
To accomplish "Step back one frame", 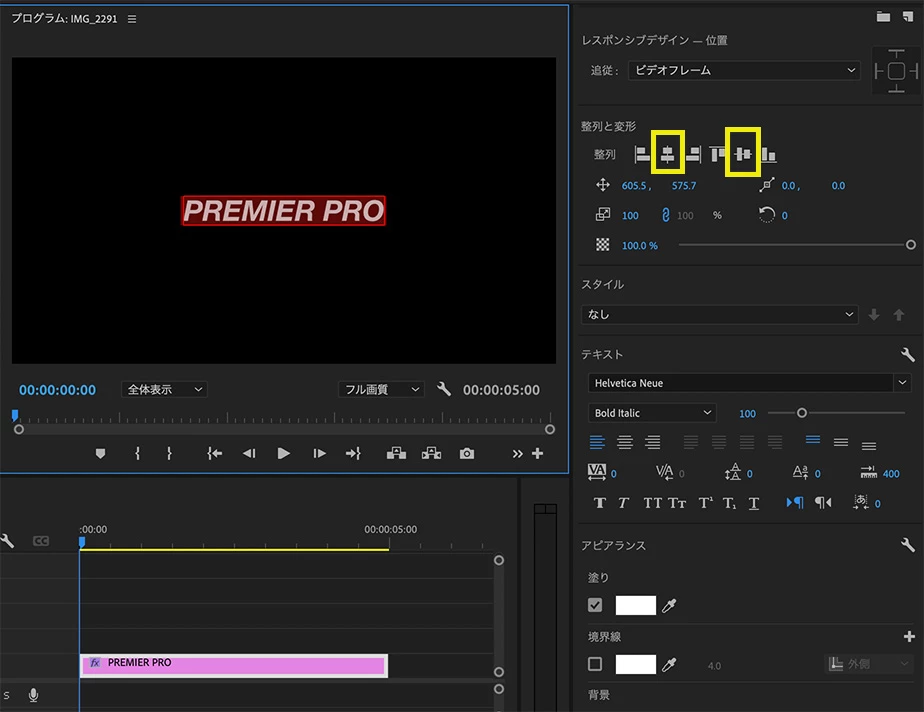I will point(249,453).
